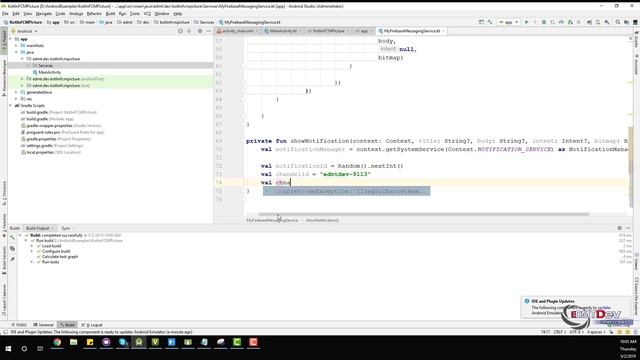
Task: Click the Sync Project with Gradle icon
Action: [x=589, y=22]
